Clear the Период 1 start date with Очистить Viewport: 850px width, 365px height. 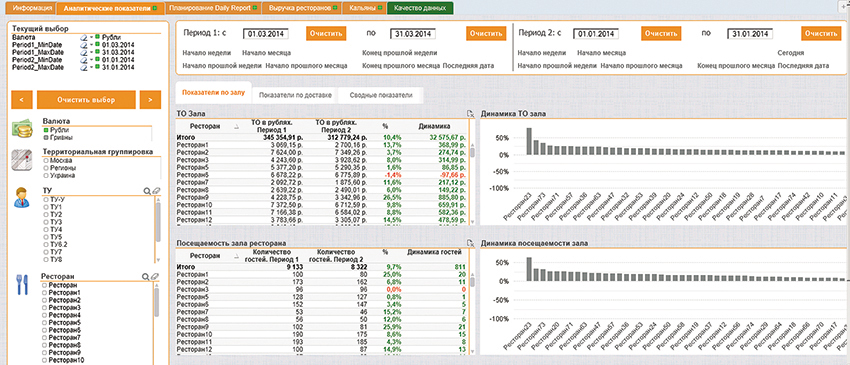point(326,33)
